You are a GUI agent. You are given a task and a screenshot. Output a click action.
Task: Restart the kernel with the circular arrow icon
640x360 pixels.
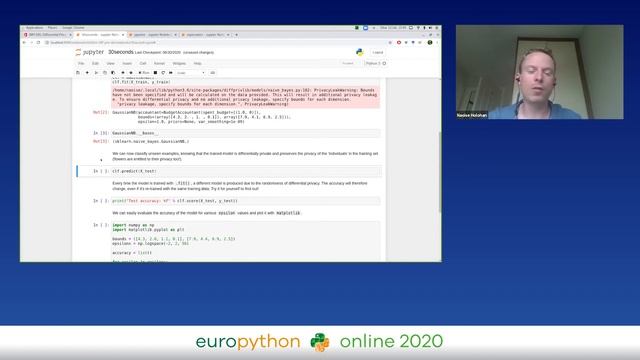[x=163, y=73]
